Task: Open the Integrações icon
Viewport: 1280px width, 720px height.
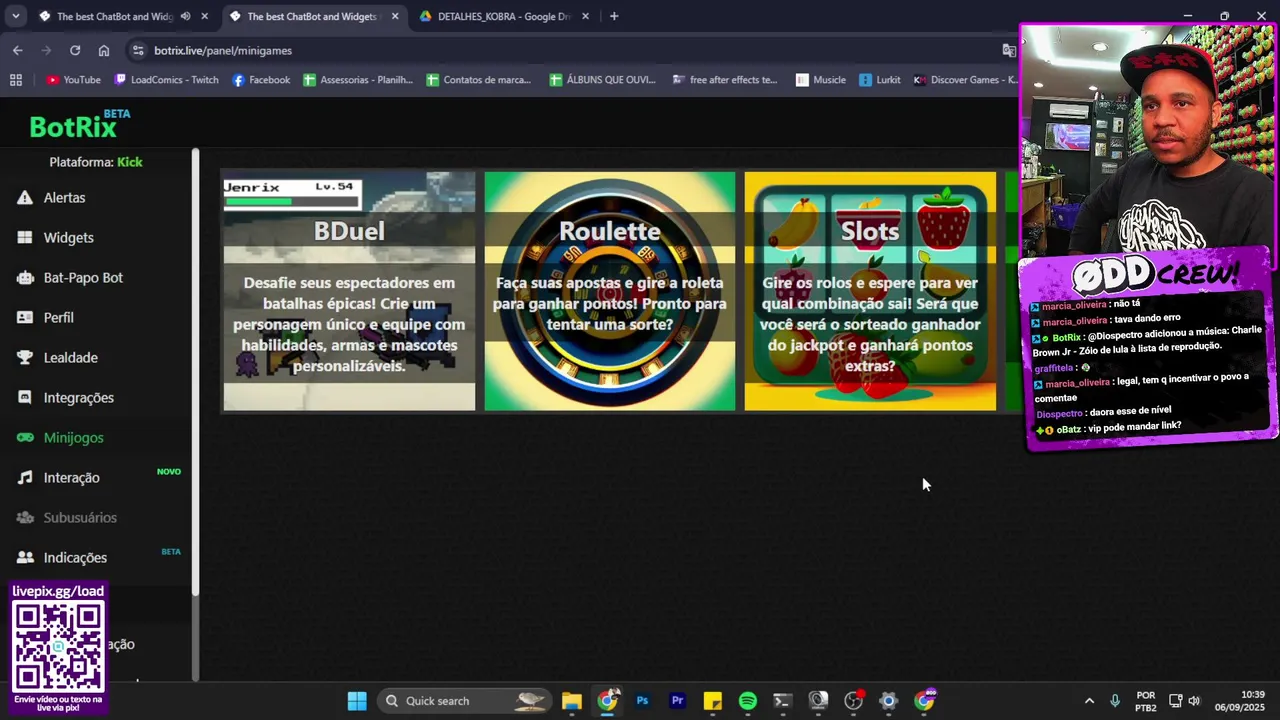Action: pyautogui.click(x=24, y=398)
